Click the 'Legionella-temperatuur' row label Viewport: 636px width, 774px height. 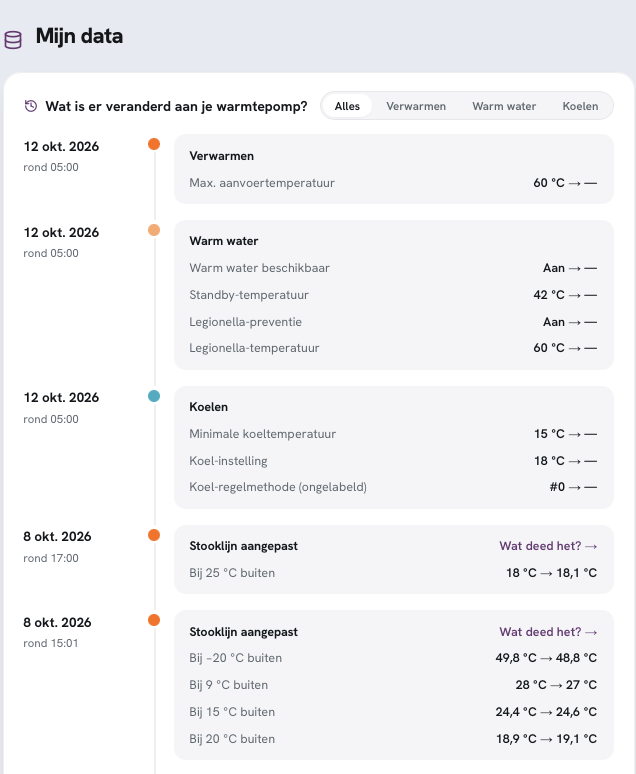point(254,348)
